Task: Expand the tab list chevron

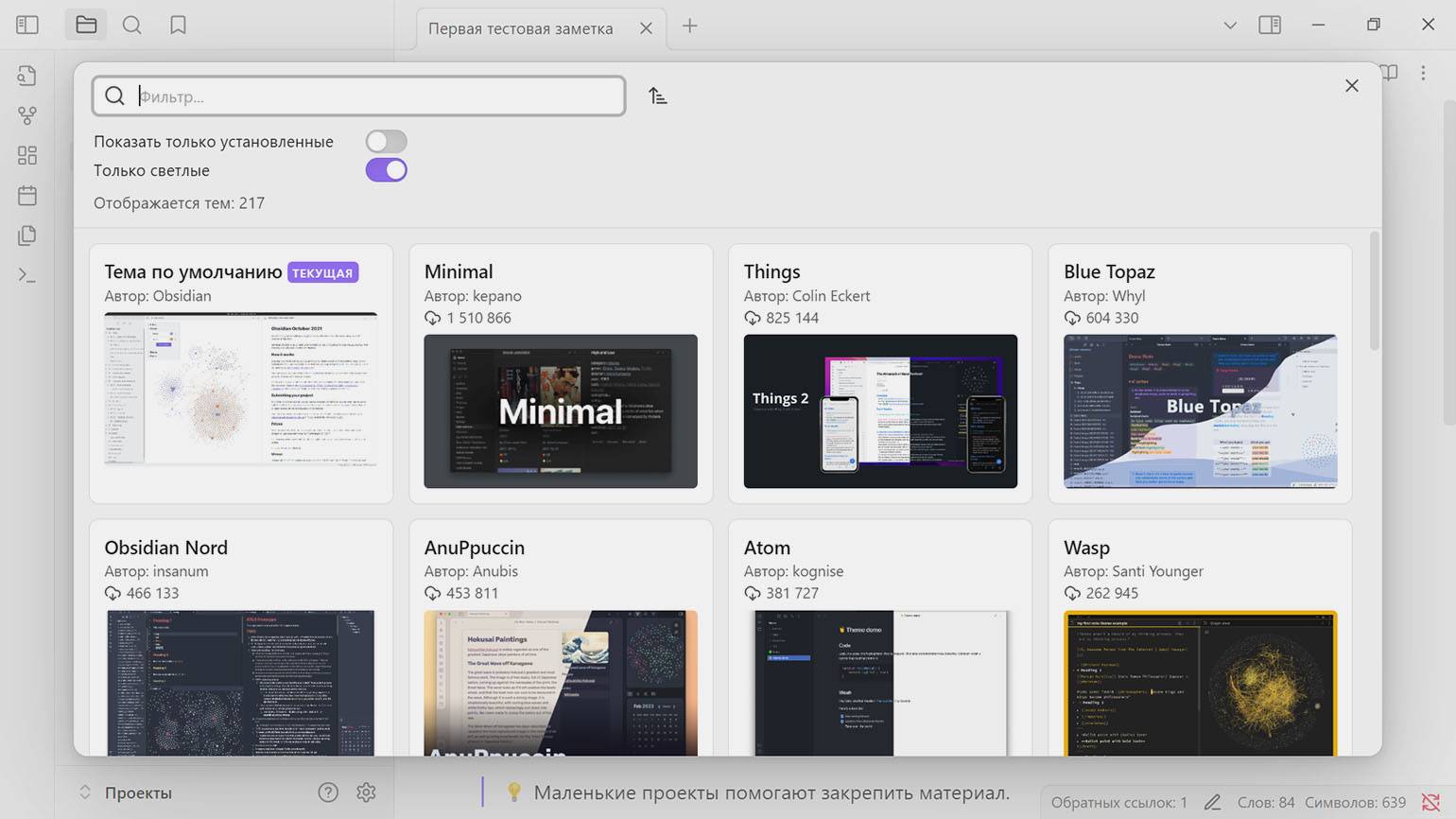Action: [x=1230, y=26]
